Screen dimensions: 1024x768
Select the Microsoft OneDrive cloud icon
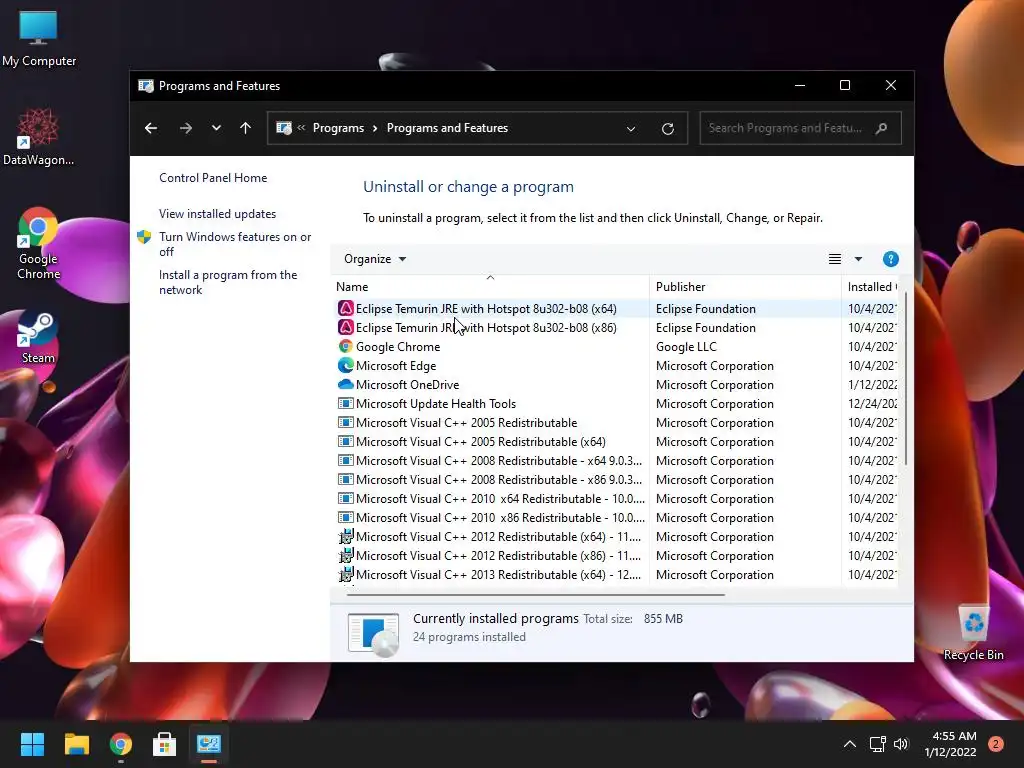pyautogui.click(x=345, y=385)
